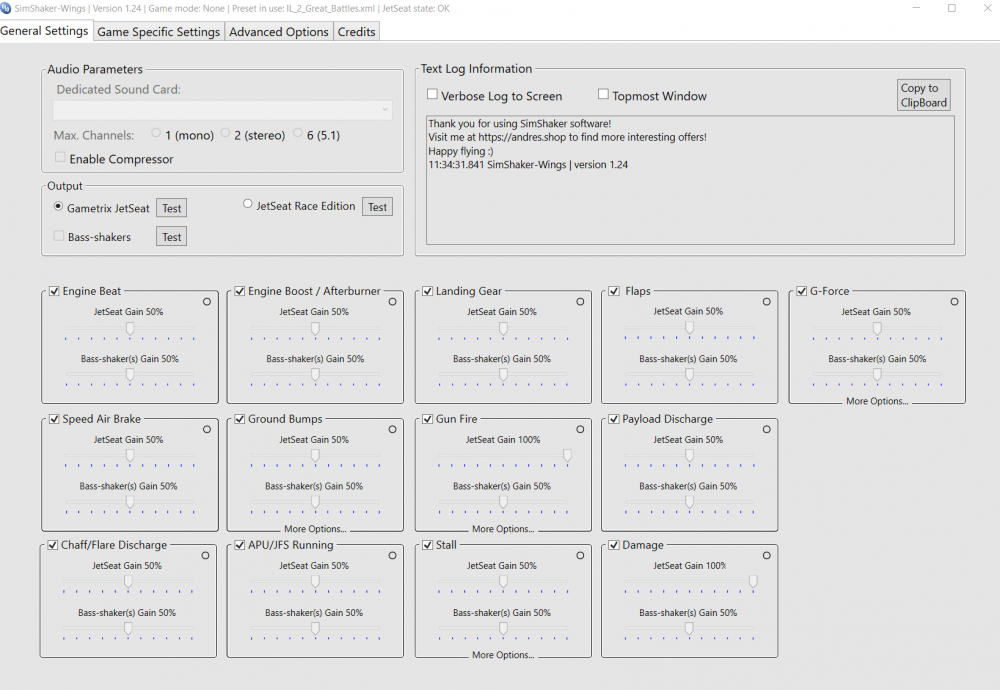Click the Damage Bass-shaker(s) Gain slider
This screenshot has width=1000, height=690.
click(689, 630)
